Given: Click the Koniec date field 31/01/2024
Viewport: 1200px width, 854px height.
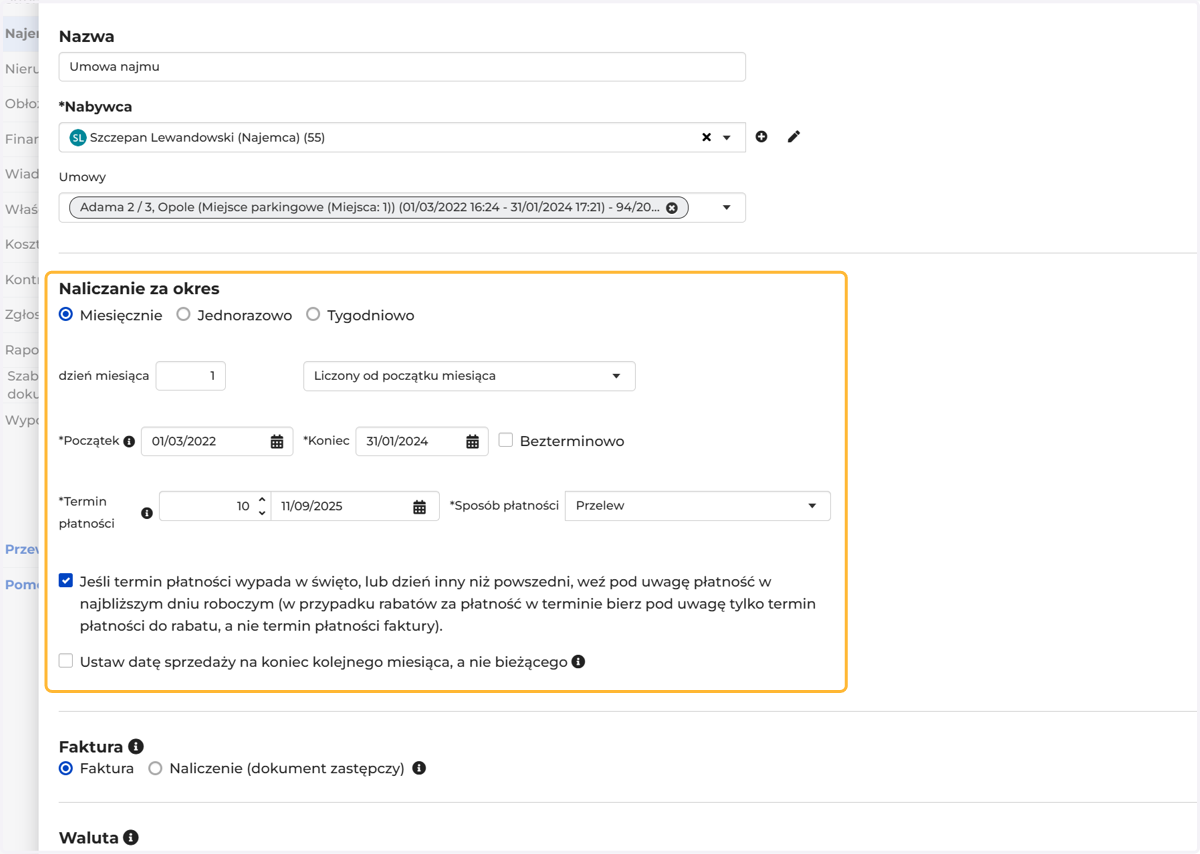Looking at the screenshot, I should point(422,441).
